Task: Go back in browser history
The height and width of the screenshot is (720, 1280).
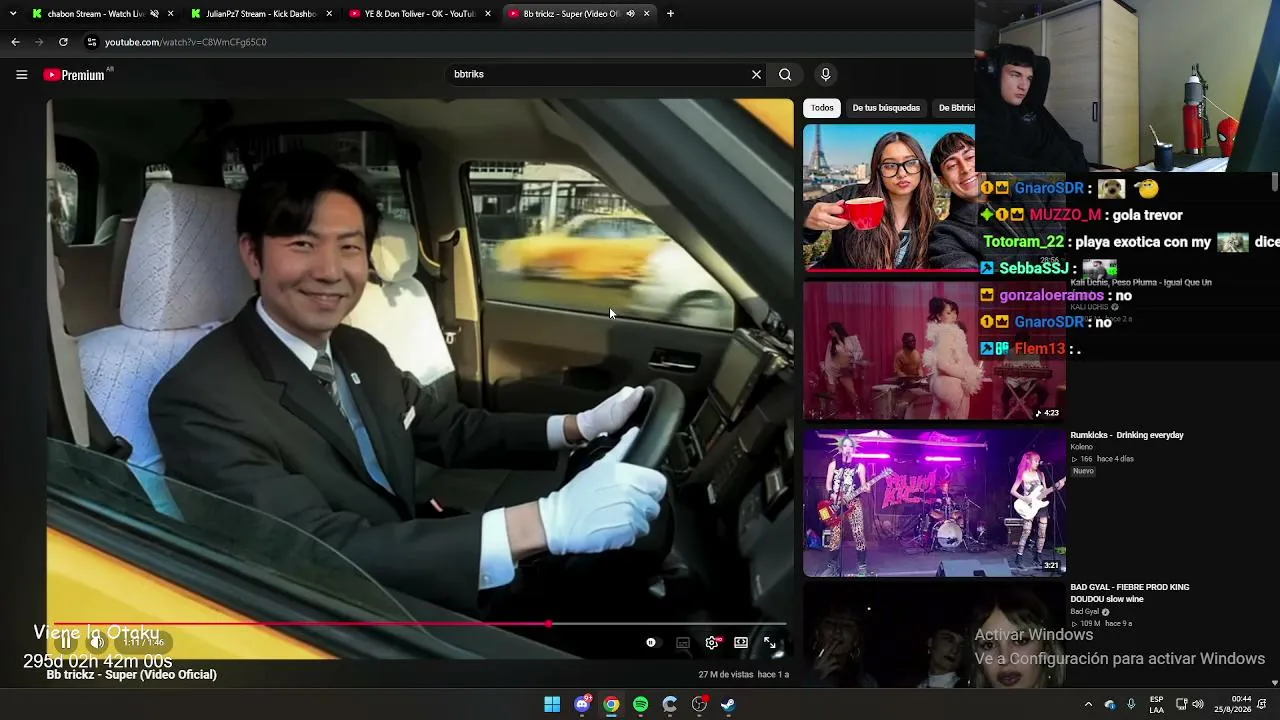Action: [15, 42]
